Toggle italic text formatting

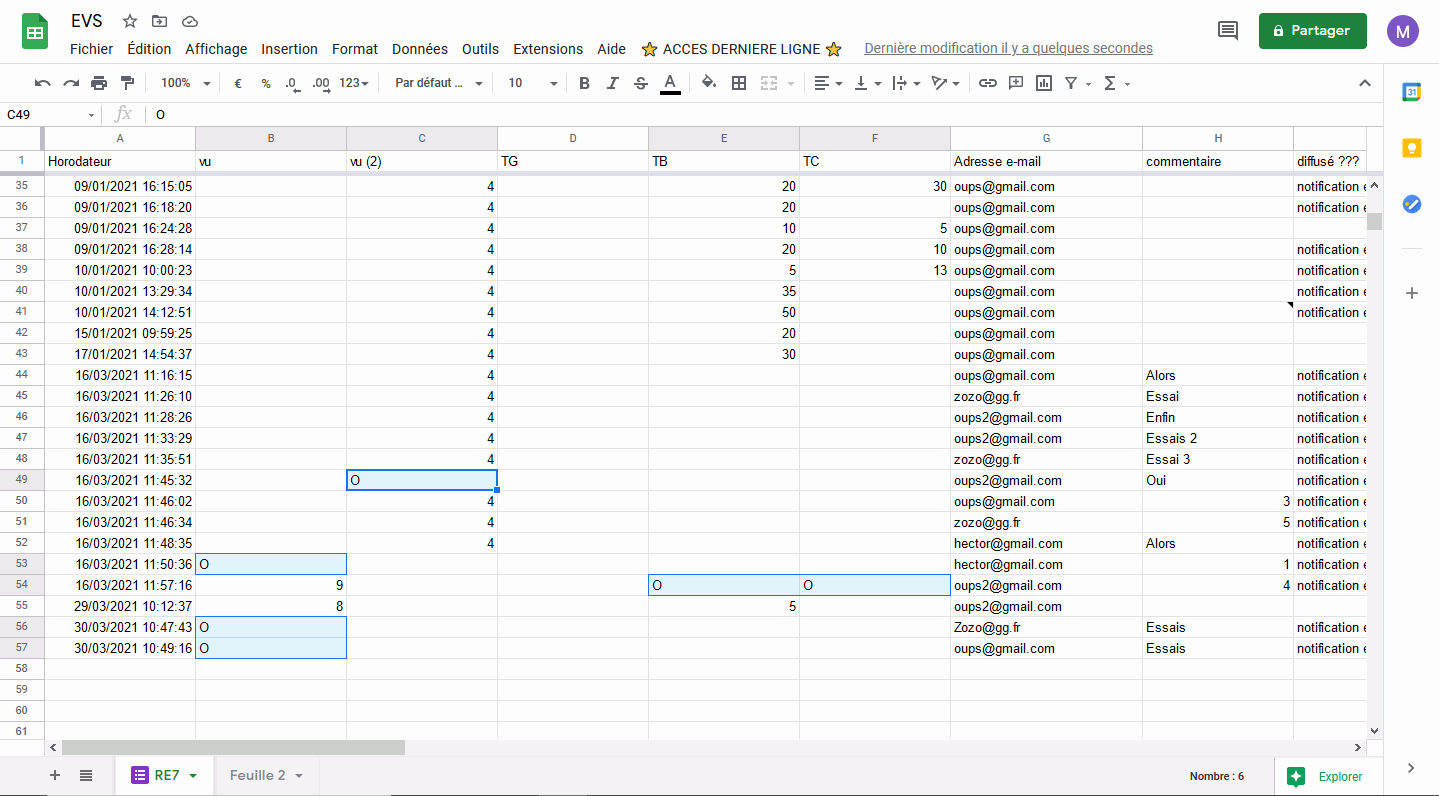612,83
